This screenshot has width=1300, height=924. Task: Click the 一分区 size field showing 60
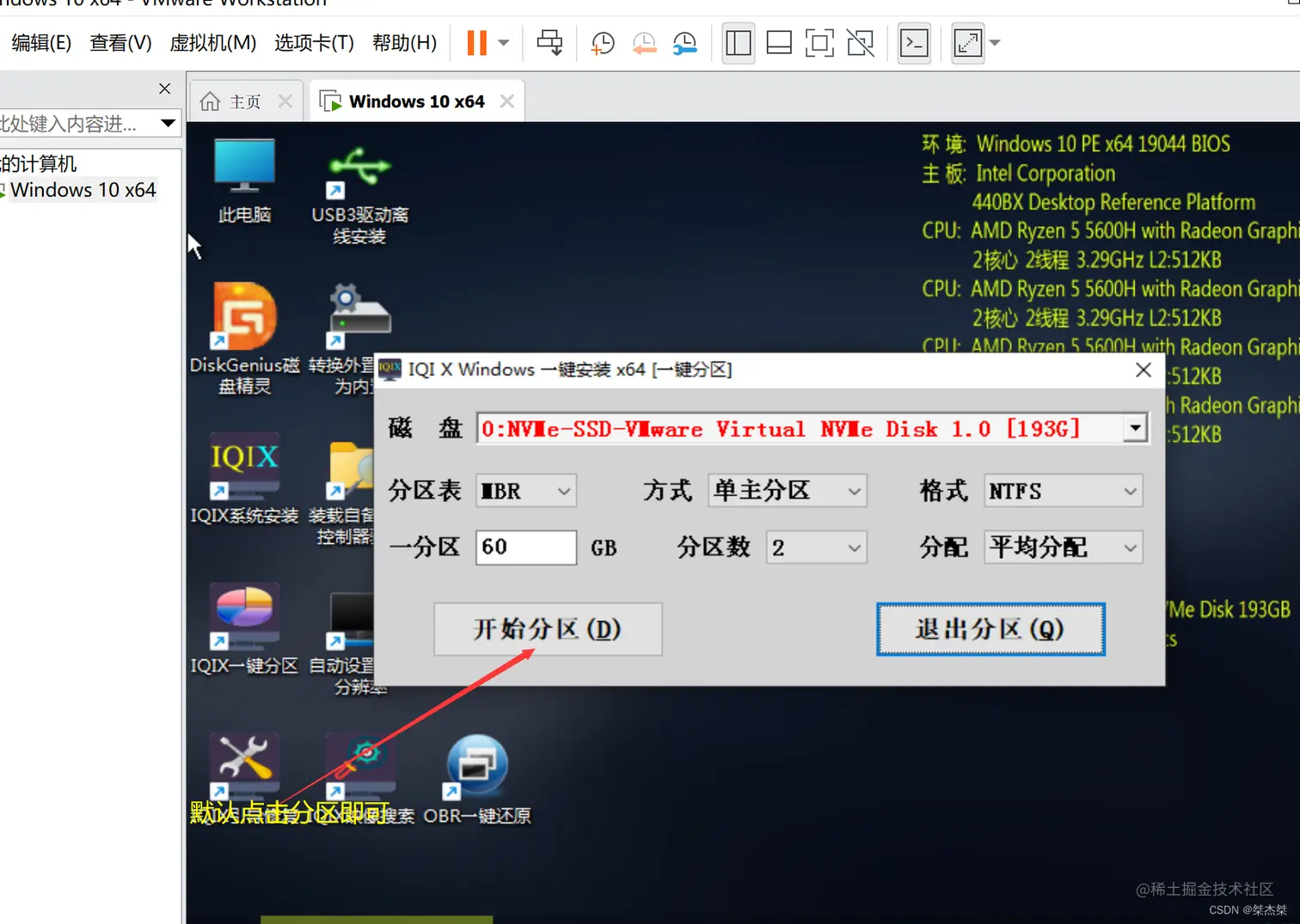(x=525, y=547)
